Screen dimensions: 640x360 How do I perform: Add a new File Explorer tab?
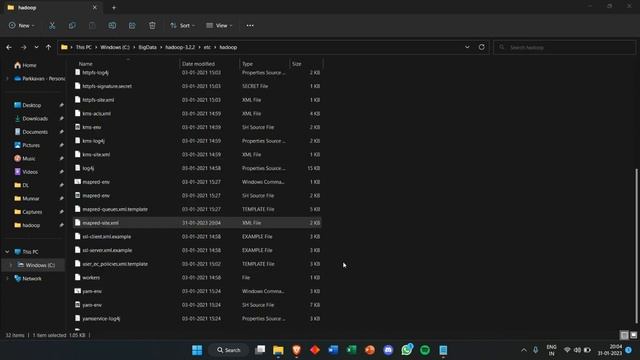[114, 7]
